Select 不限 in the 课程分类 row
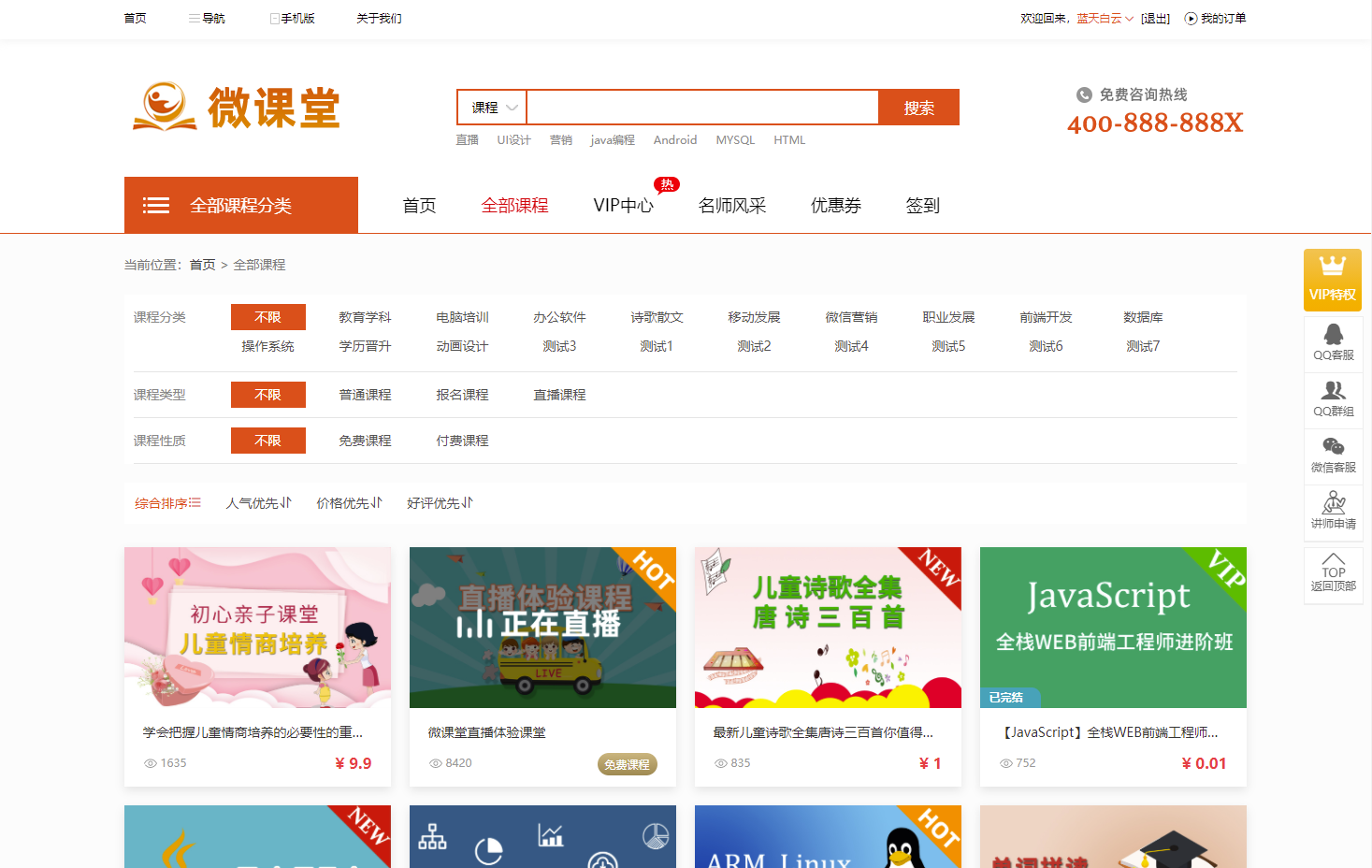The width and height of the screenshot is (1372, 868). [268, 317]
